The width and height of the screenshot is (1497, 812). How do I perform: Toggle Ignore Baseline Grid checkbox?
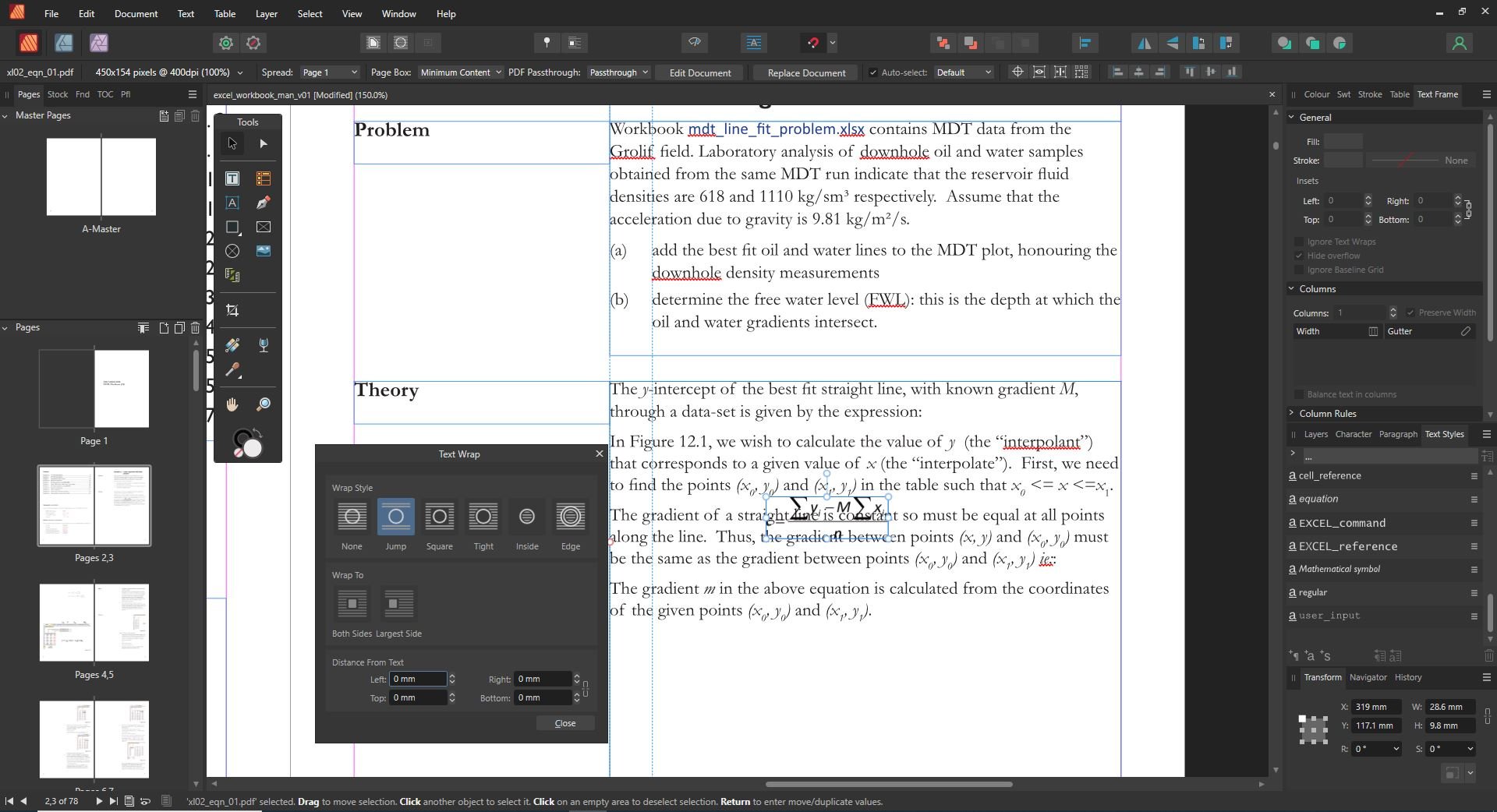1299,270
